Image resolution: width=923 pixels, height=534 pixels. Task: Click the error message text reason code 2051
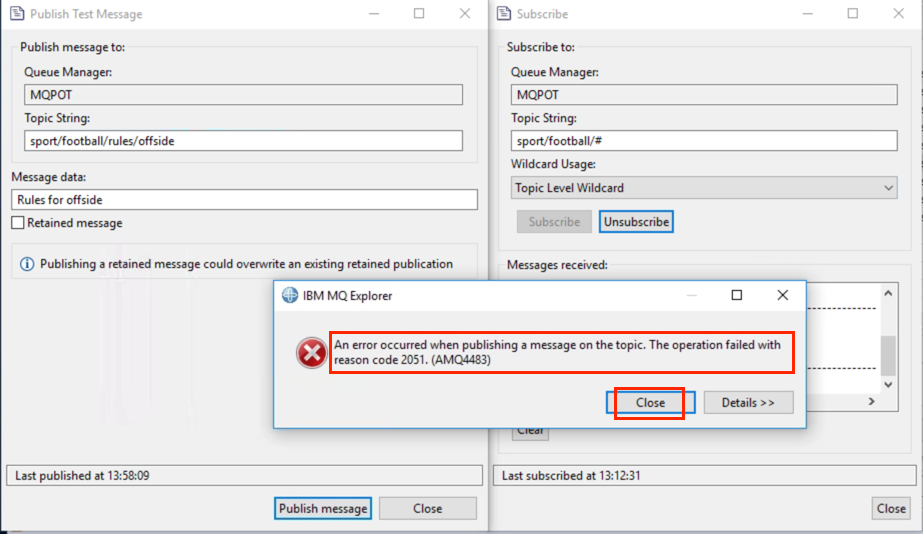(557, 352)
